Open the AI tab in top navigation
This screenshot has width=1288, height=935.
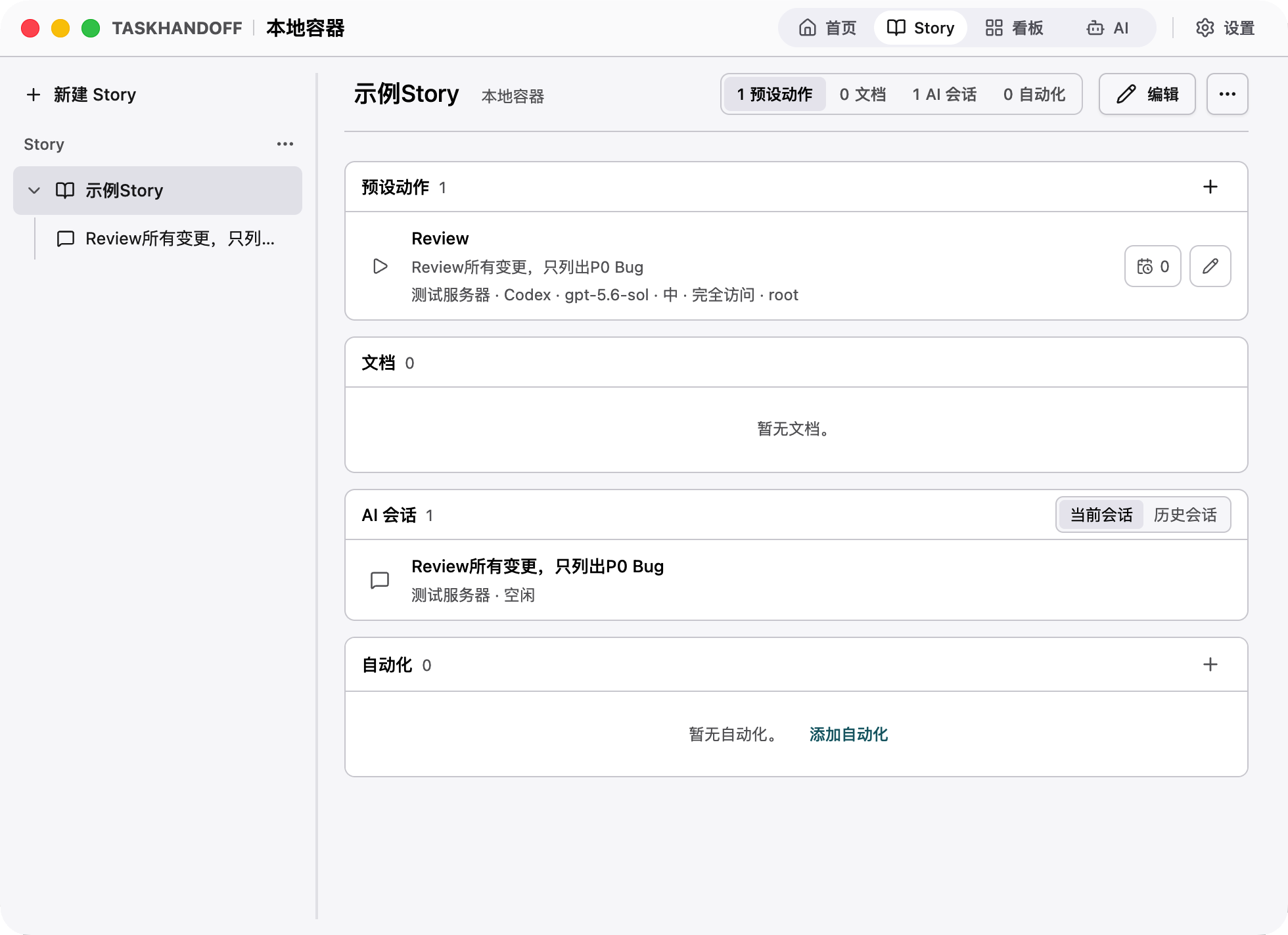(x=1107, y=28)
